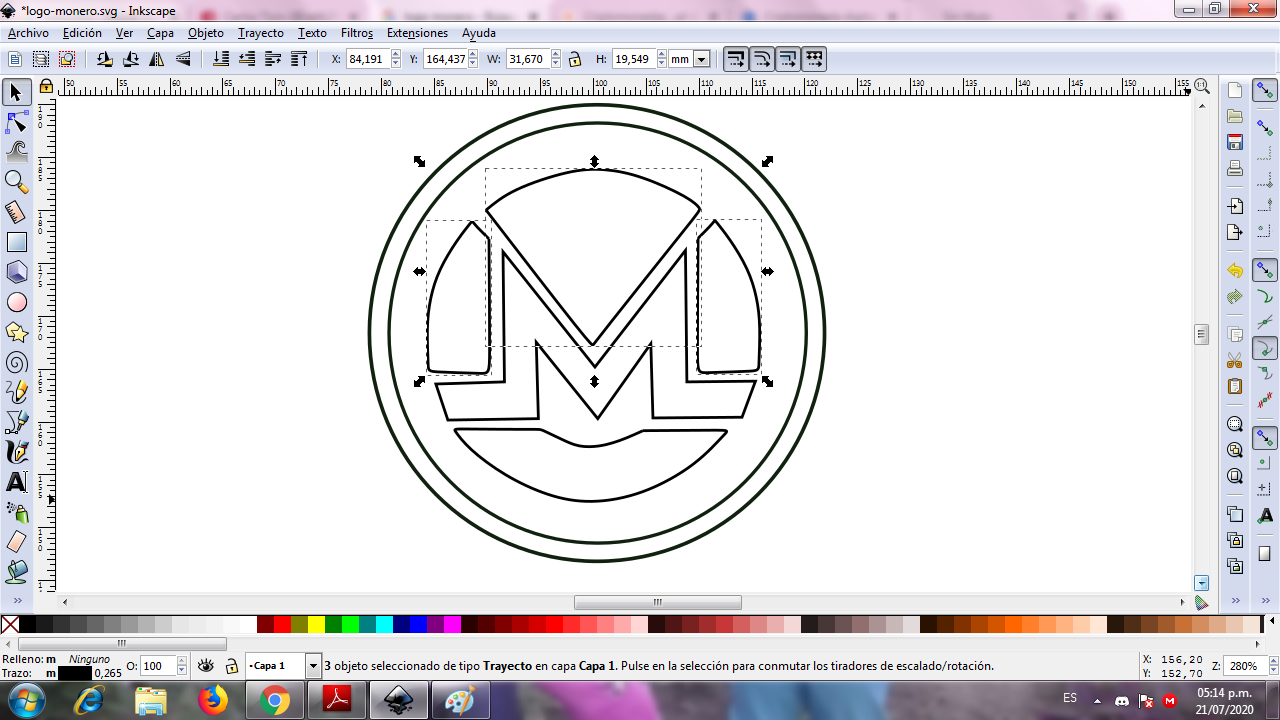Image resolution: width=1280 pixels, height=720 pixels.
Task: Increase height H spinner
Action: (x=662, y=55)
